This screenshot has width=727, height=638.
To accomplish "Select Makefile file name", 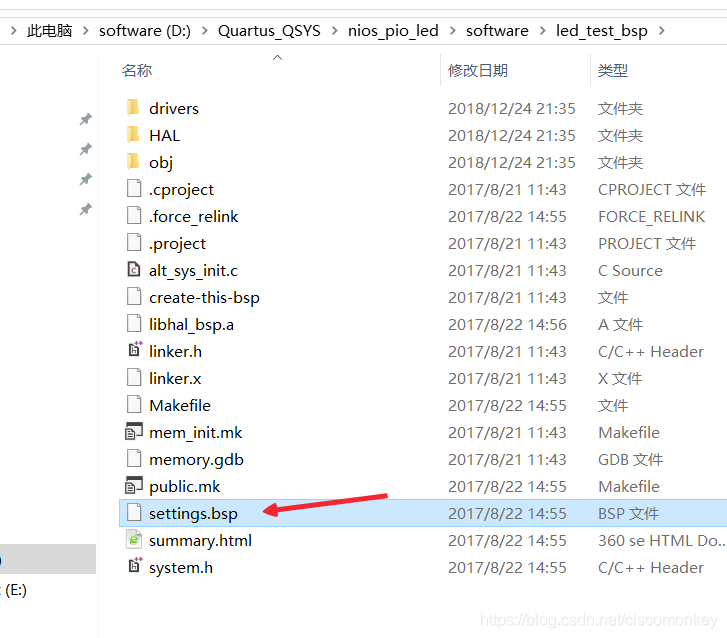I will (x=180, y=405).
